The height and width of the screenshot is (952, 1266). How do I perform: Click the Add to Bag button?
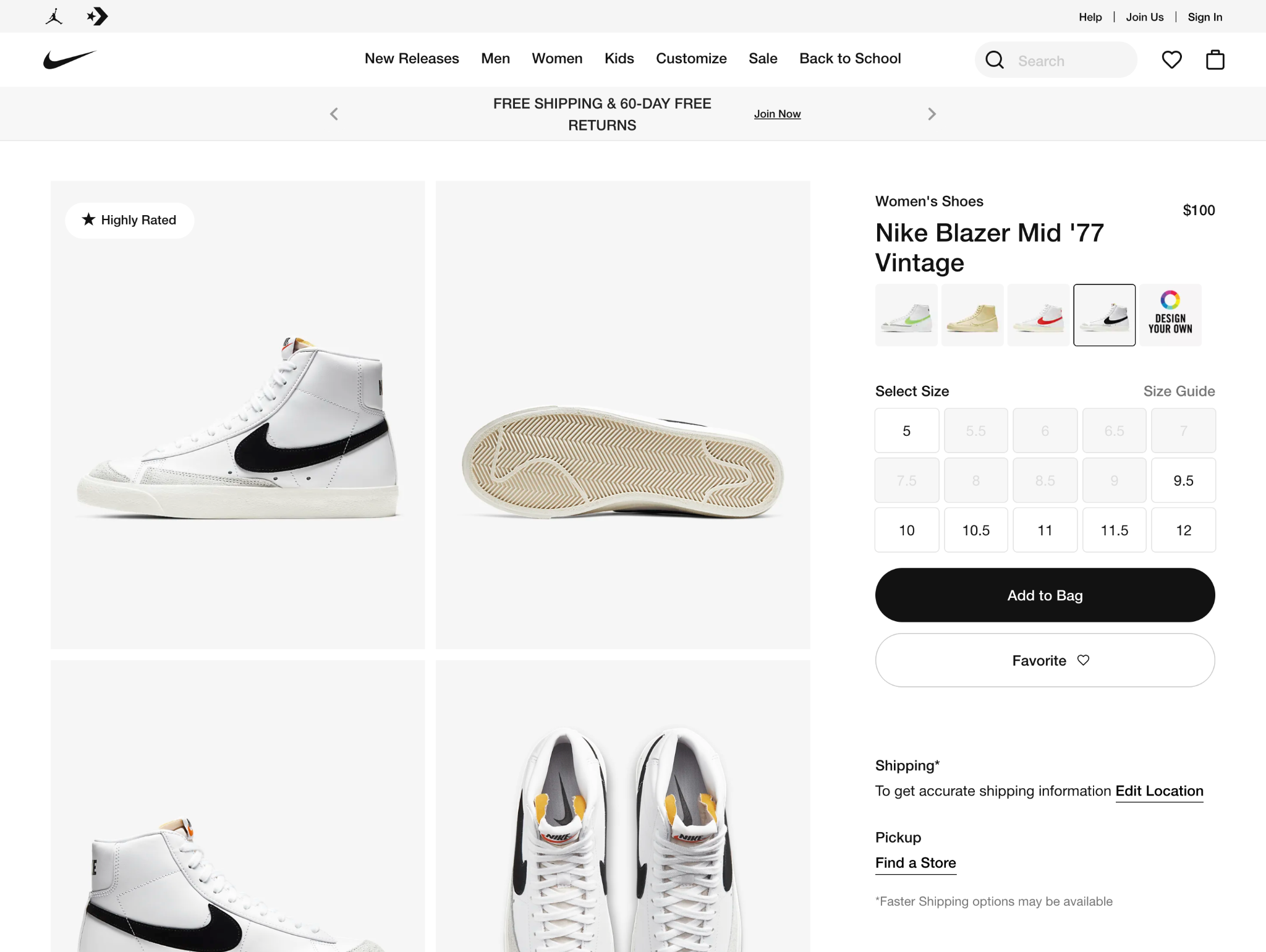click(x=1044, y=595)
